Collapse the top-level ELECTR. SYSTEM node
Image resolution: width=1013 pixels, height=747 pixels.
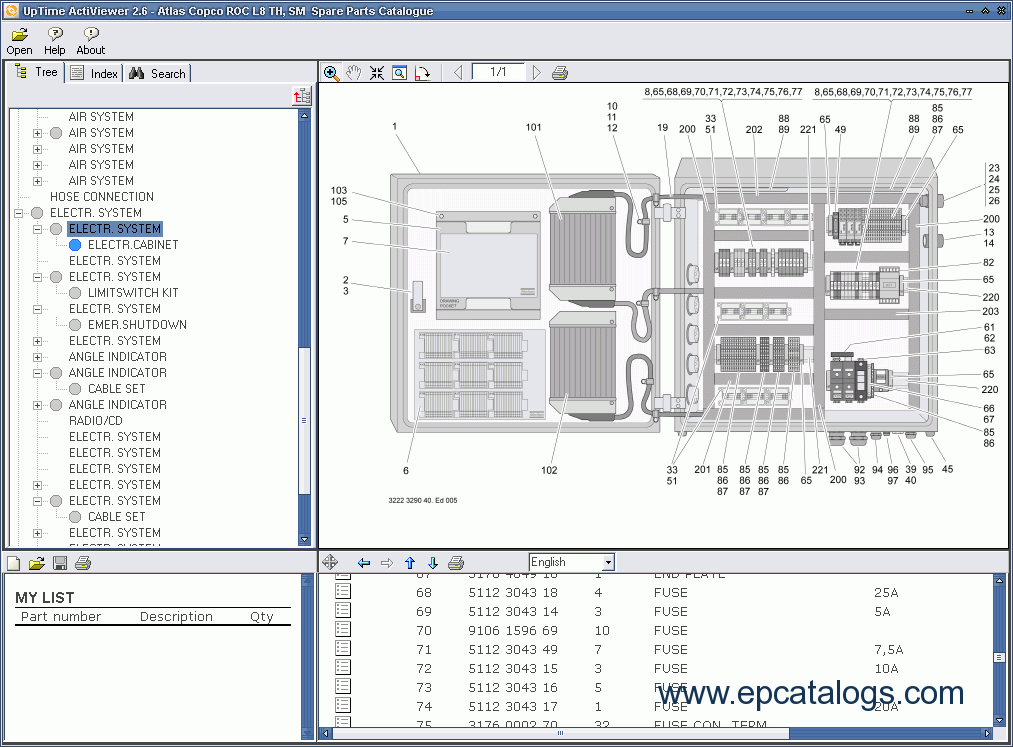pyautogui.click(x=19, y=213)
